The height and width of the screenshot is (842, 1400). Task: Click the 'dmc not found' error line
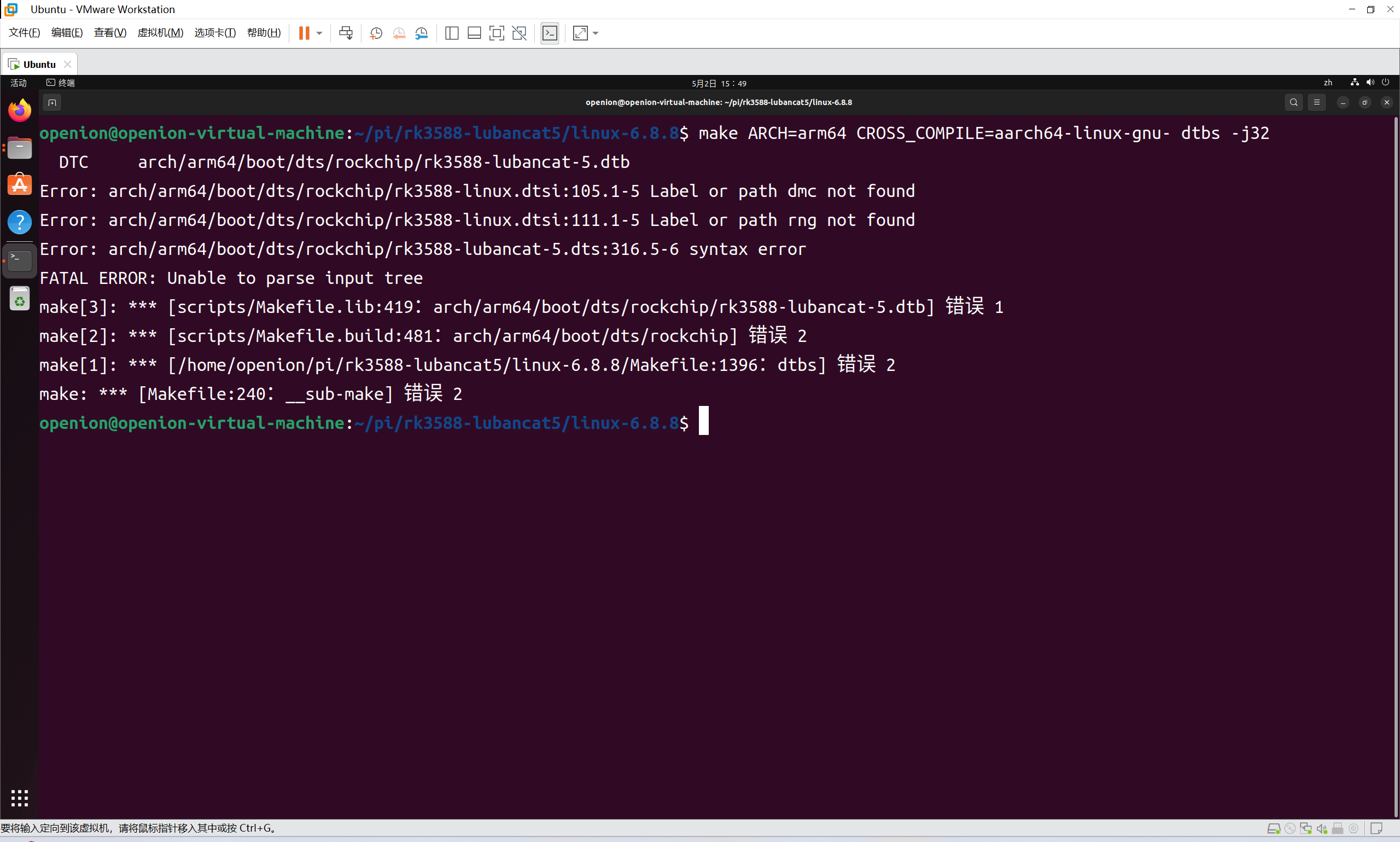(477, 191)
